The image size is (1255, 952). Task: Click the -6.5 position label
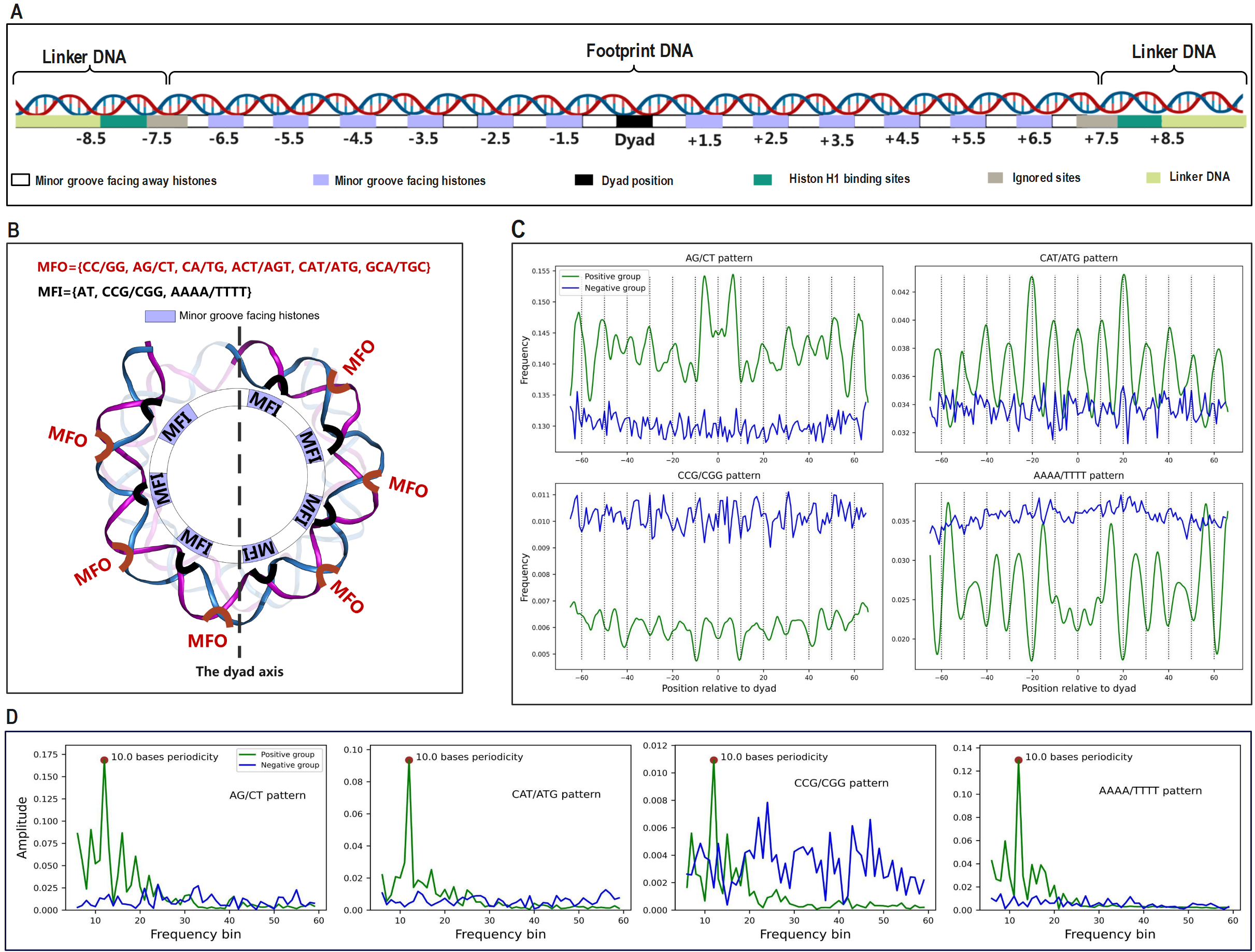(223, 139)
